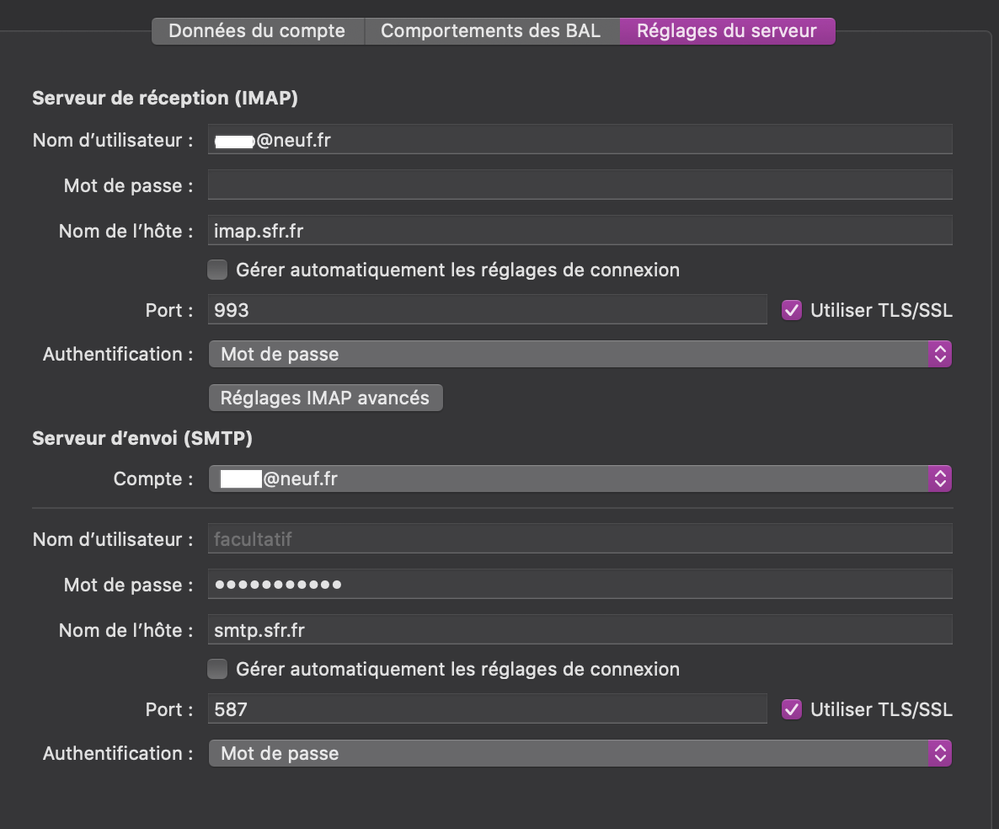This screenshot has height=829, width=999.
Task: Select the empty IMAP Mot de passe field
Action: [x=580, y=184]
